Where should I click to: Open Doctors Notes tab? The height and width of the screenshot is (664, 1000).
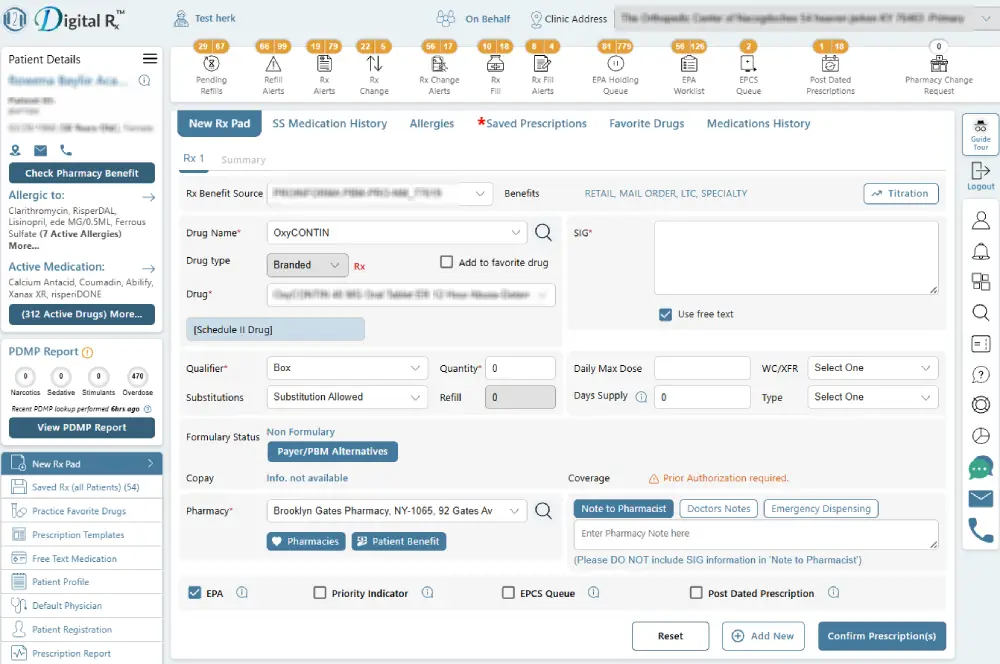pyautogui.click(x=719, y=508)
